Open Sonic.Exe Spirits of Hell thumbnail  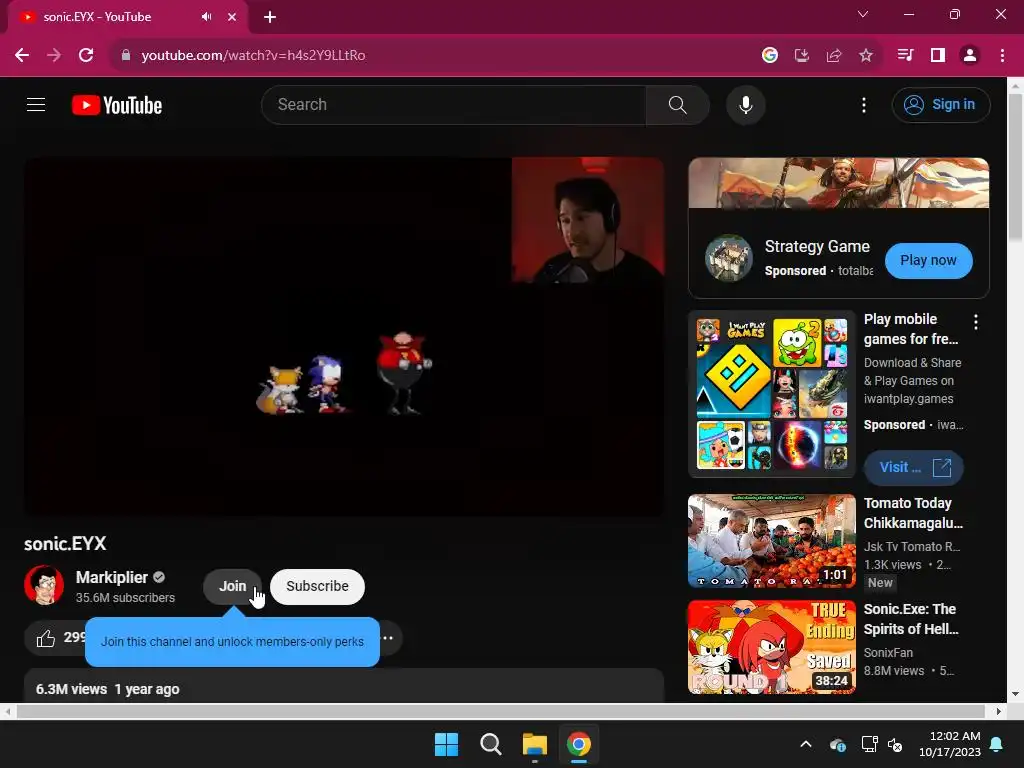(772, 647)
